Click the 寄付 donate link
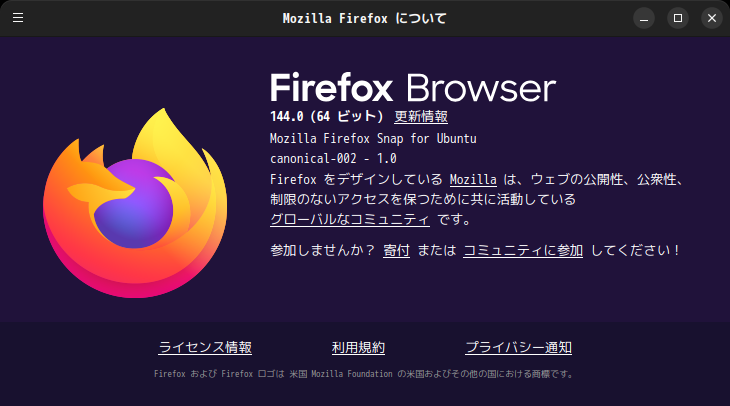 396,250
